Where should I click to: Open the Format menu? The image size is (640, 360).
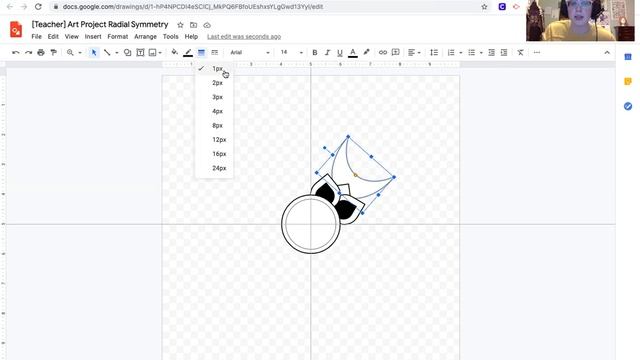click(x=118, y=37)
